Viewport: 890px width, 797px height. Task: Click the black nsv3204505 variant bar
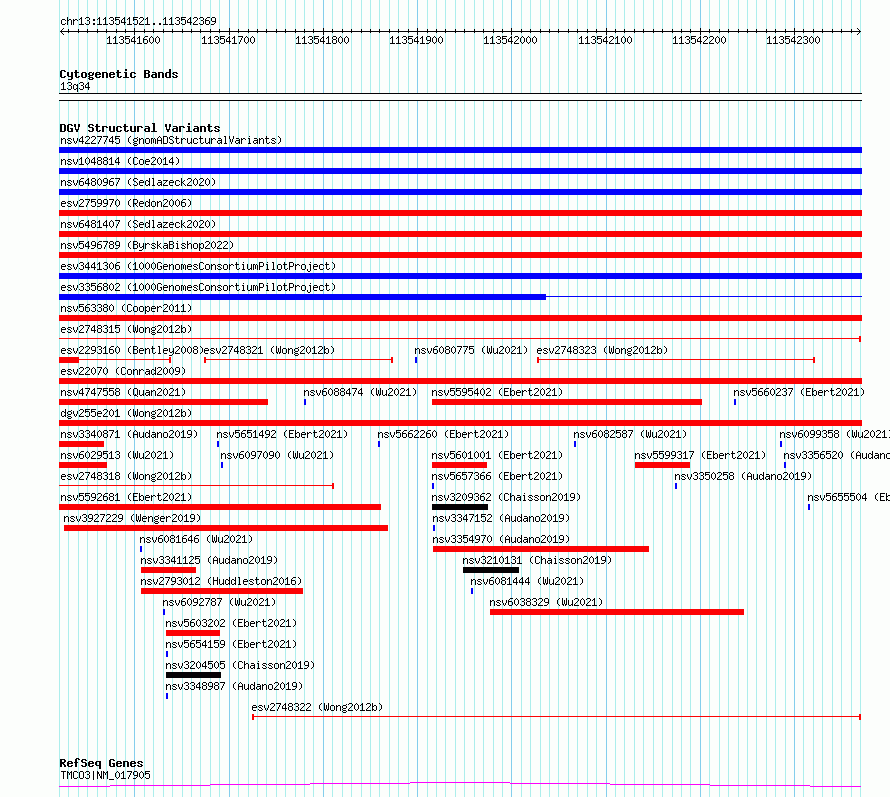click(194, 675)
